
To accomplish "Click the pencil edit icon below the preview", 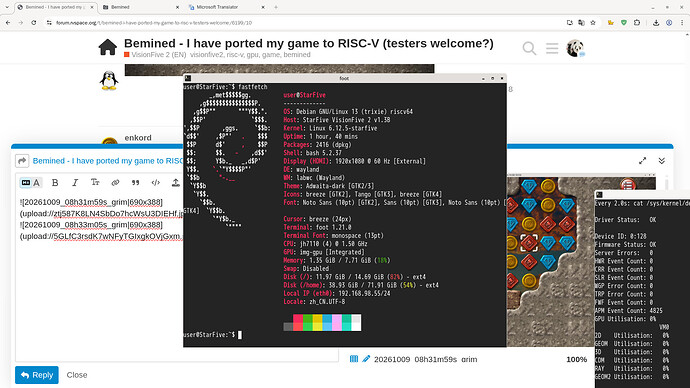I will point(366,359).
